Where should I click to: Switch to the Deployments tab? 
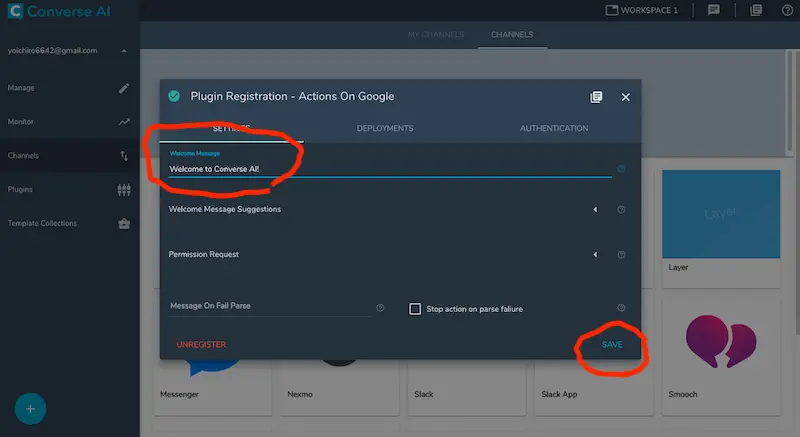tap(385, 128)
